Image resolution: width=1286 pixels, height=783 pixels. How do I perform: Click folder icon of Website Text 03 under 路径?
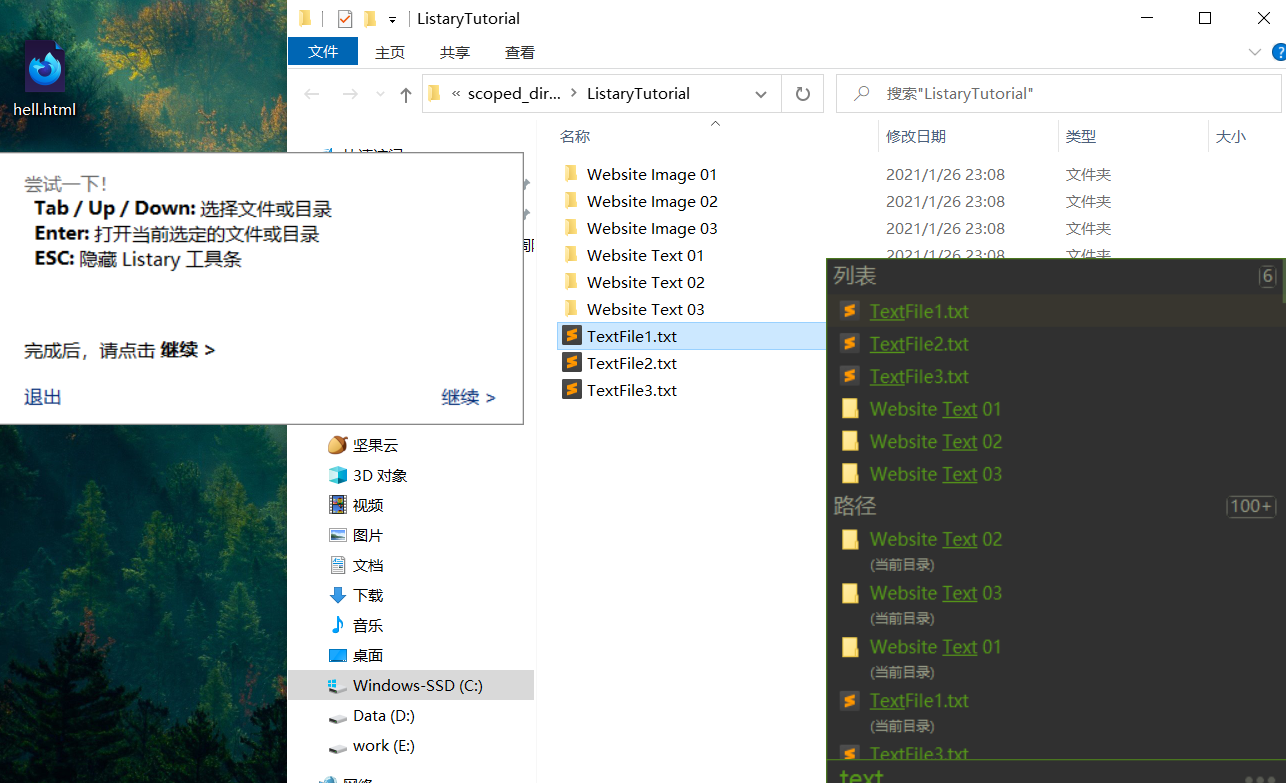point(850,593)
